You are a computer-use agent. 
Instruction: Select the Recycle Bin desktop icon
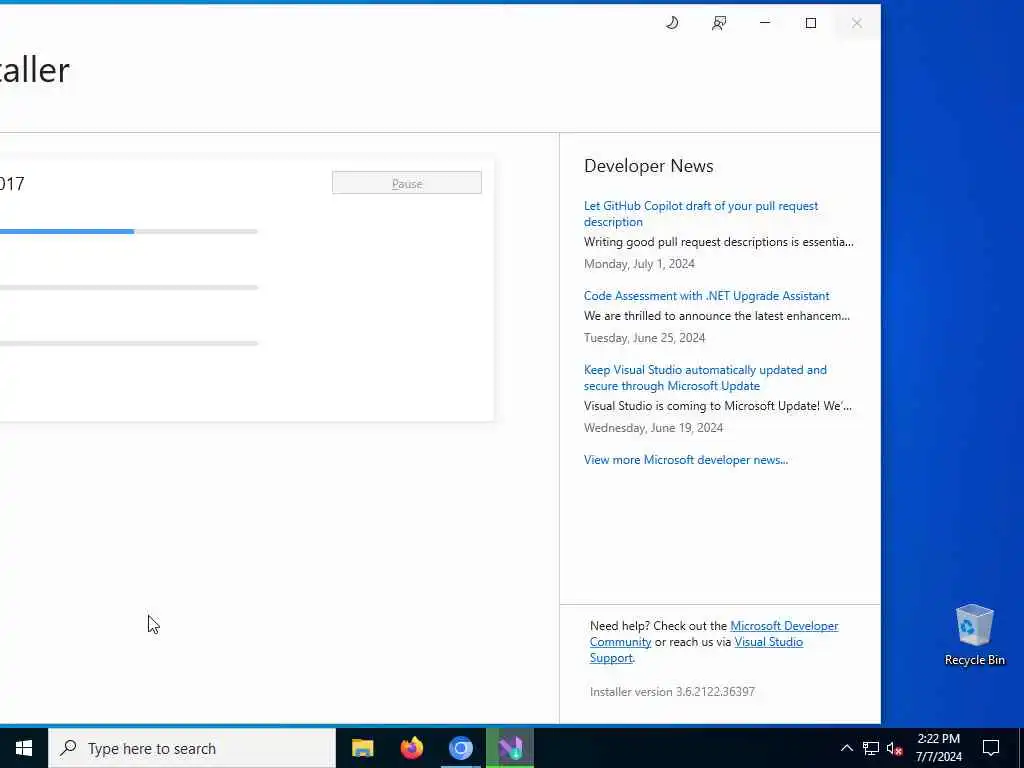974,635
